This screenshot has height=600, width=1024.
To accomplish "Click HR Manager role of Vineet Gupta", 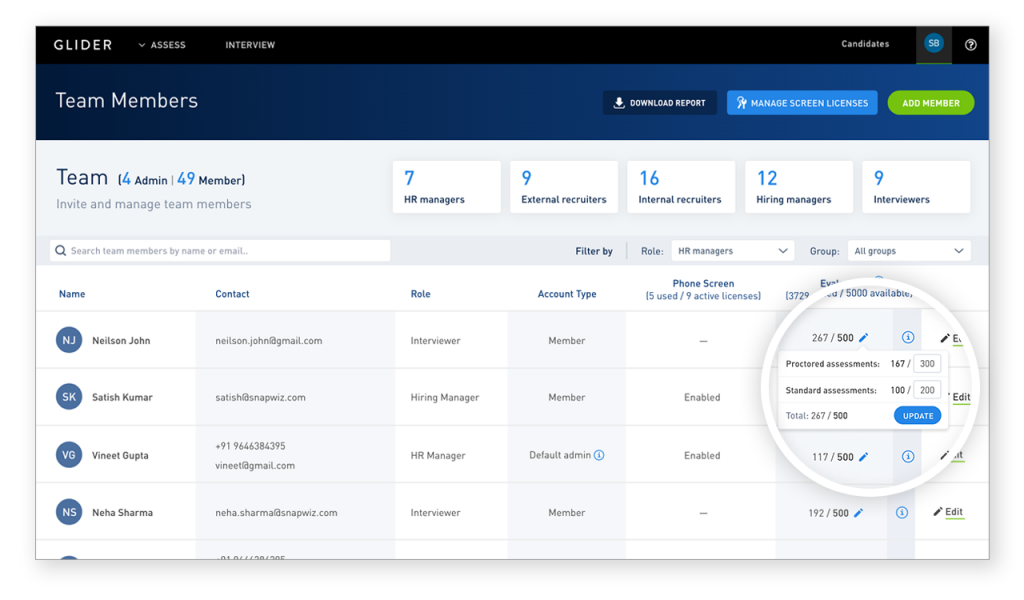I will pyautogui.click(x=438, y=455).
